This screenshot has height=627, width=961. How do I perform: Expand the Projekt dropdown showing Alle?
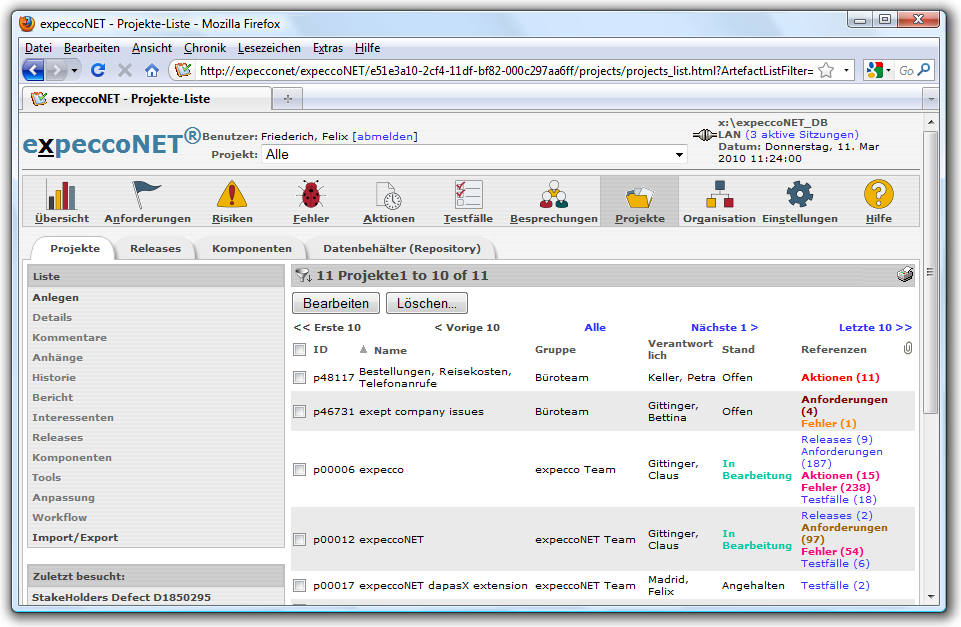[680, 155]
